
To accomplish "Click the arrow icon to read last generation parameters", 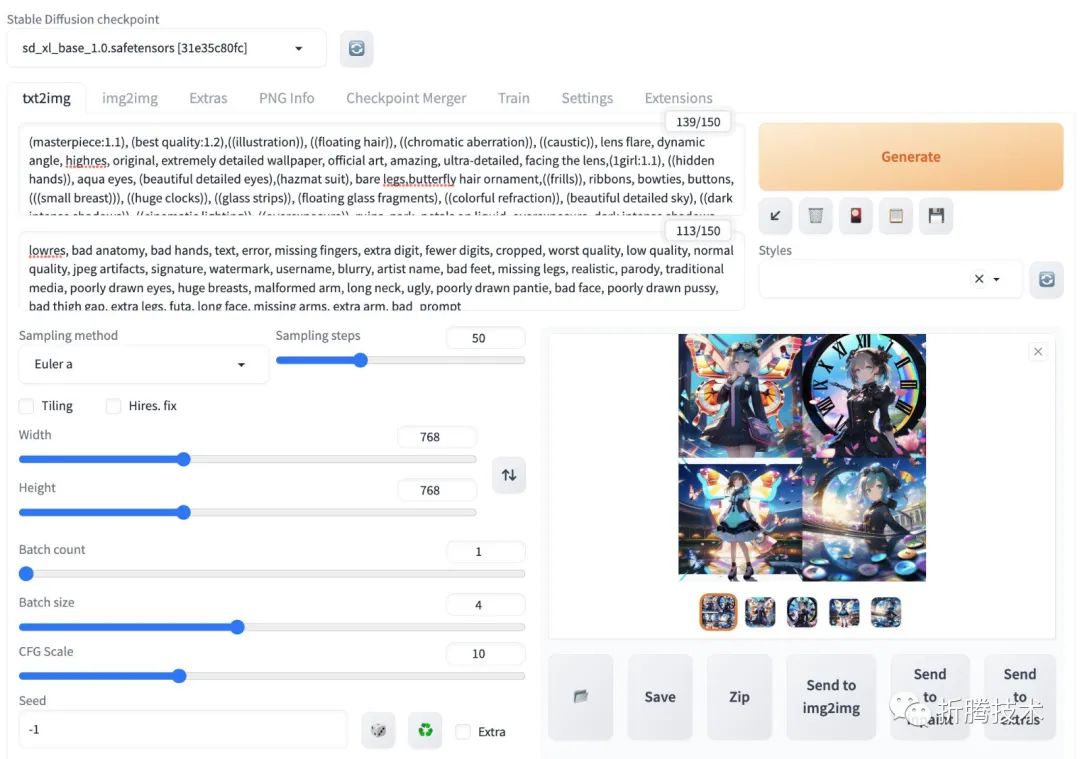I will [x=776, y=216].
